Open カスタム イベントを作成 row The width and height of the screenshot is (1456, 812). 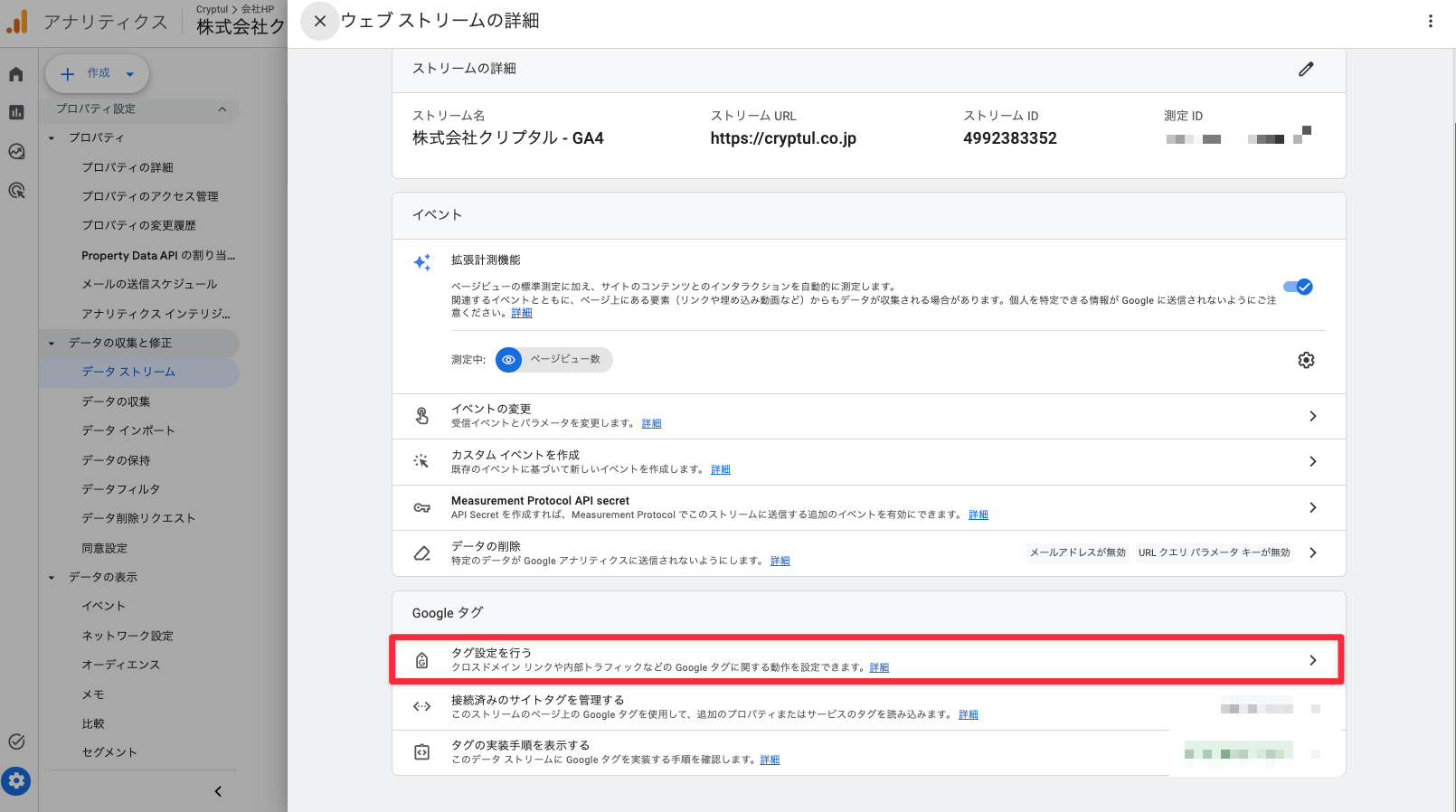coord(868,462)
